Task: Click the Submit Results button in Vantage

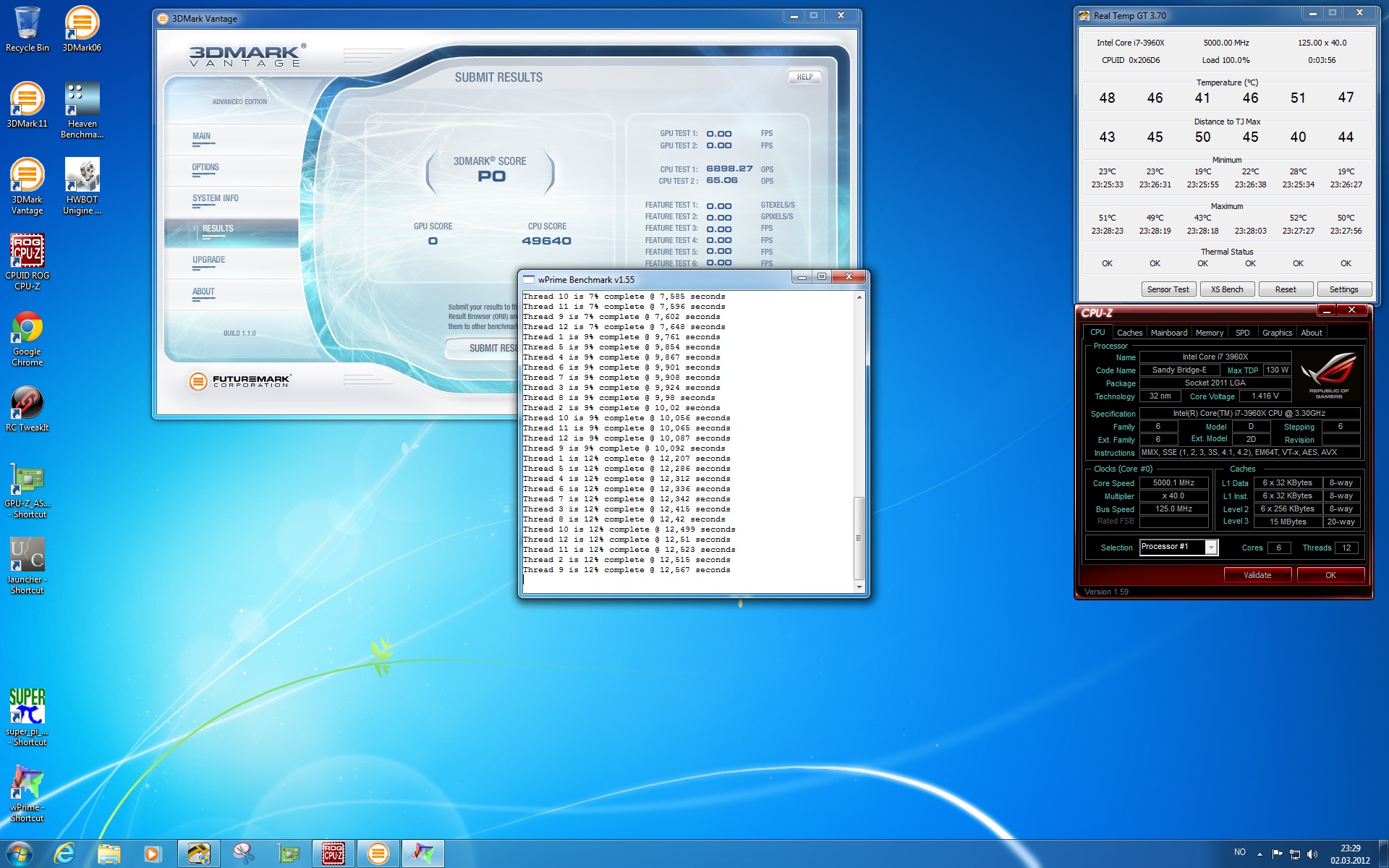Action: [x=482, y=349]
